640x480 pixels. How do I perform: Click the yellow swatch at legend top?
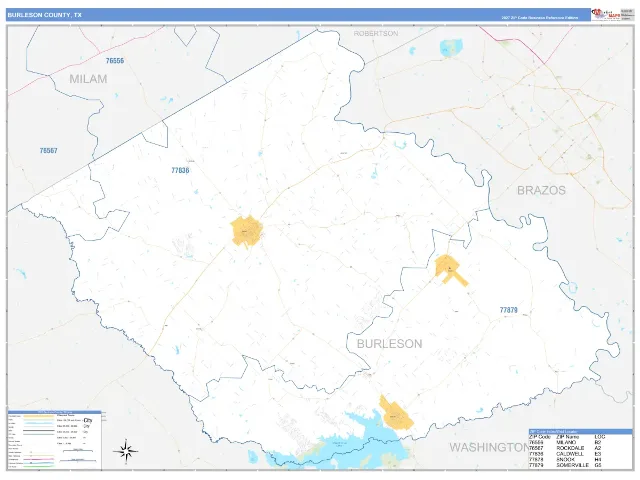click(39, 416)
